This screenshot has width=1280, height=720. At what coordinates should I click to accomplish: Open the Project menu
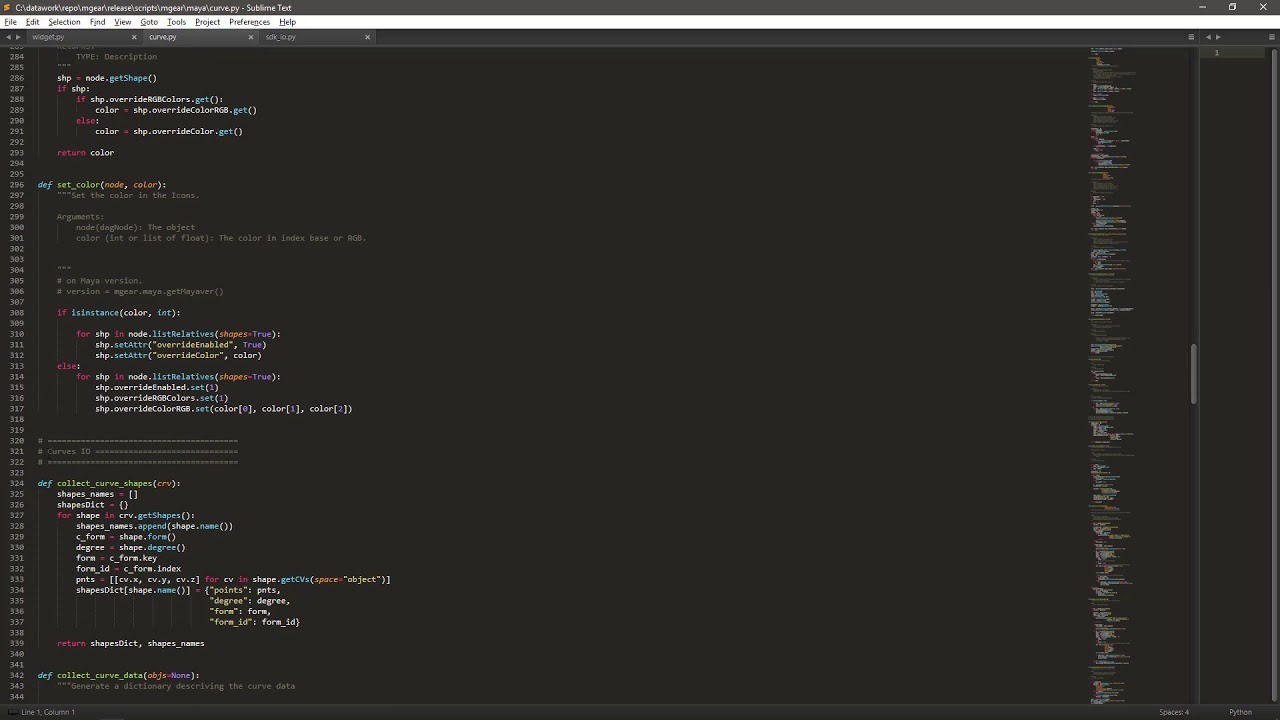click(x=208, y=22)
